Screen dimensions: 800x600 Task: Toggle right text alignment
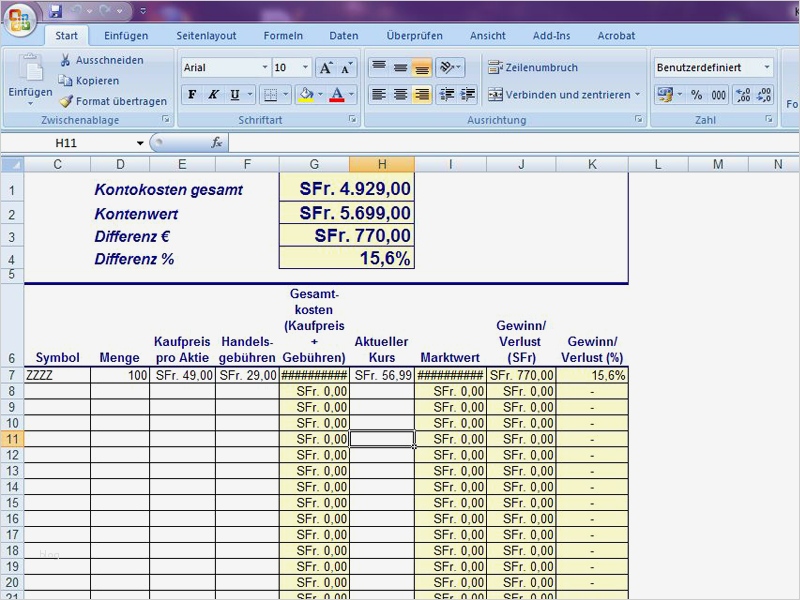420,94
